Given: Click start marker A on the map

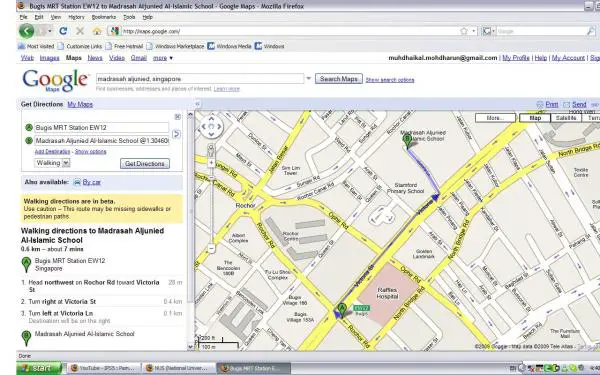Looking at the screenshot, I should pos(342,309).
